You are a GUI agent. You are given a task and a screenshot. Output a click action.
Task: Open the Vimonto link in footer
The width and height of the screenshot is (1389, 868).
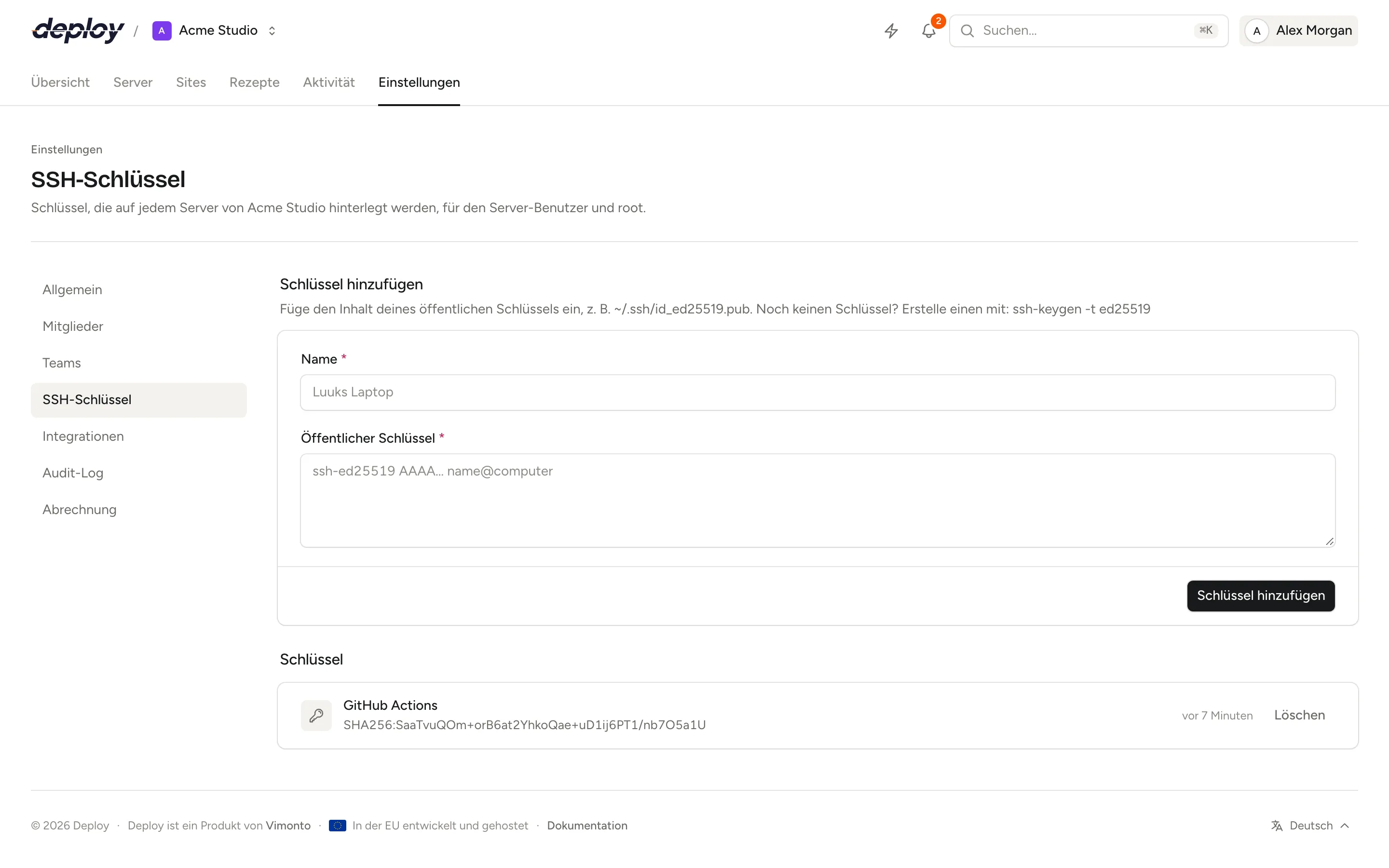[x=288, y=826]
